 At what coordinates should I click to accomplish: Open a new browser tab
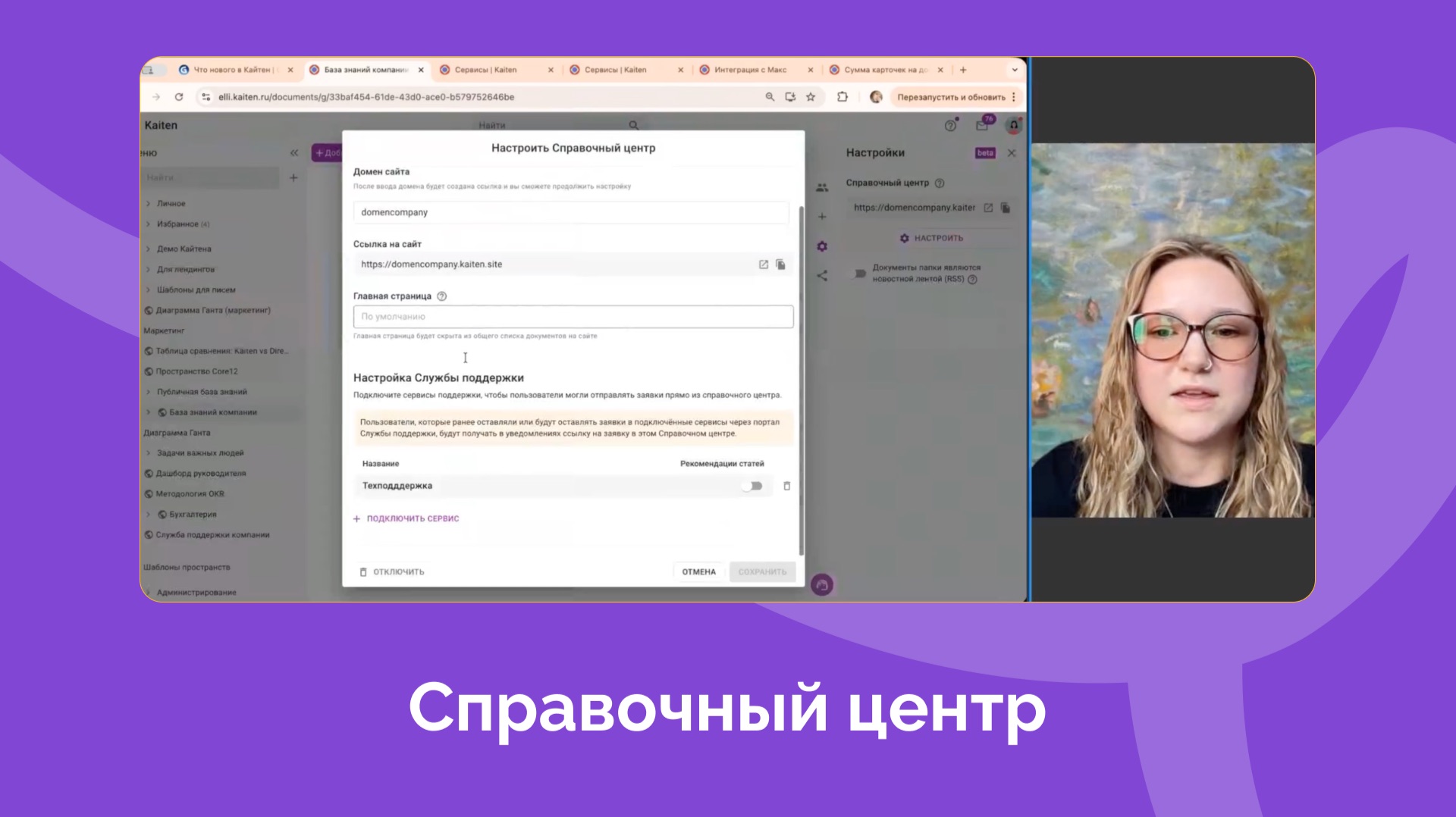pos(963,70)
